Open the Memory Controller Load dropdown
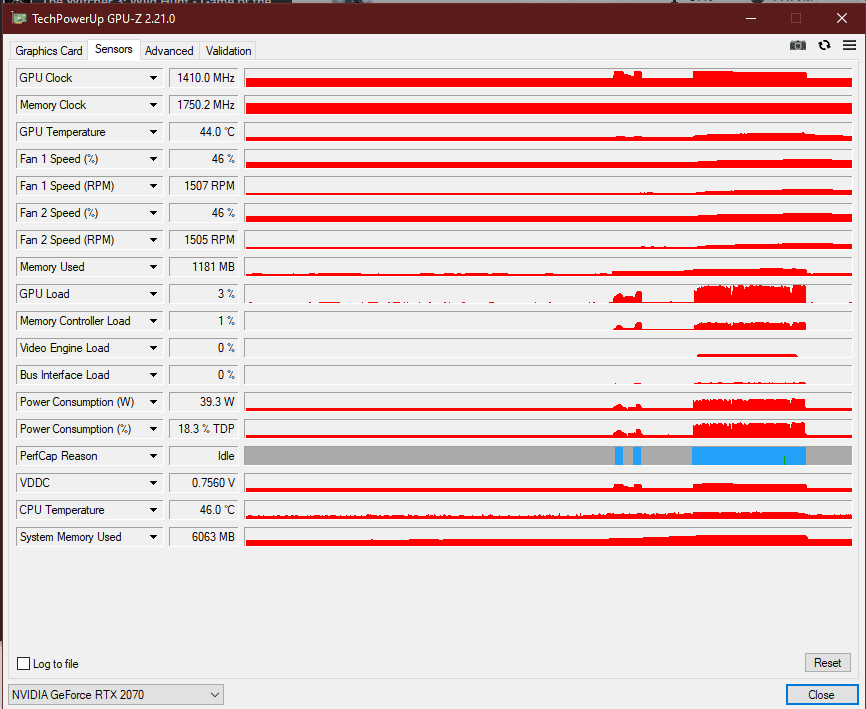The width and height of the screenshot is (866, 709). 153,321
